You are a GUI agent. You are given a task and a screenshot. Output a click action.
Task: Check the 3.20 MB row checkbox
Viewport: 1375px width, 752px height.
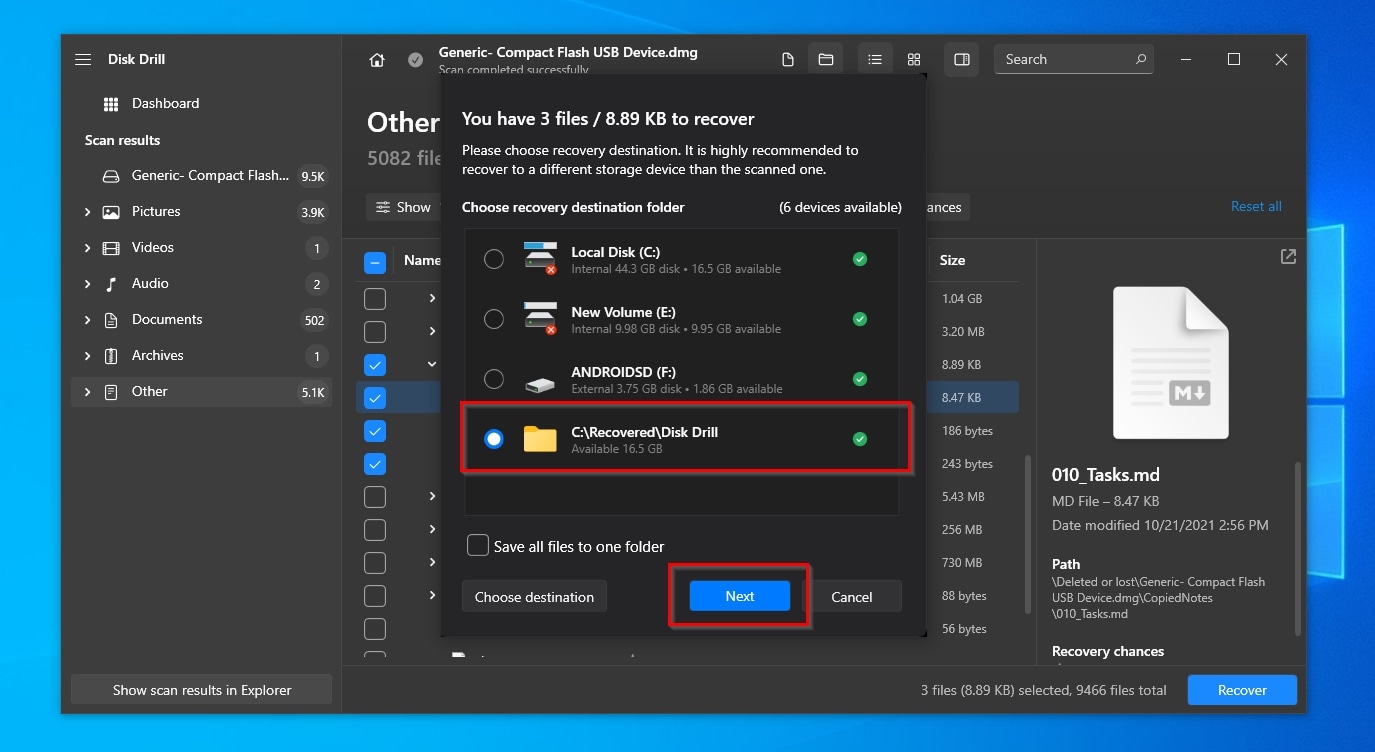[x=374, y=331]
